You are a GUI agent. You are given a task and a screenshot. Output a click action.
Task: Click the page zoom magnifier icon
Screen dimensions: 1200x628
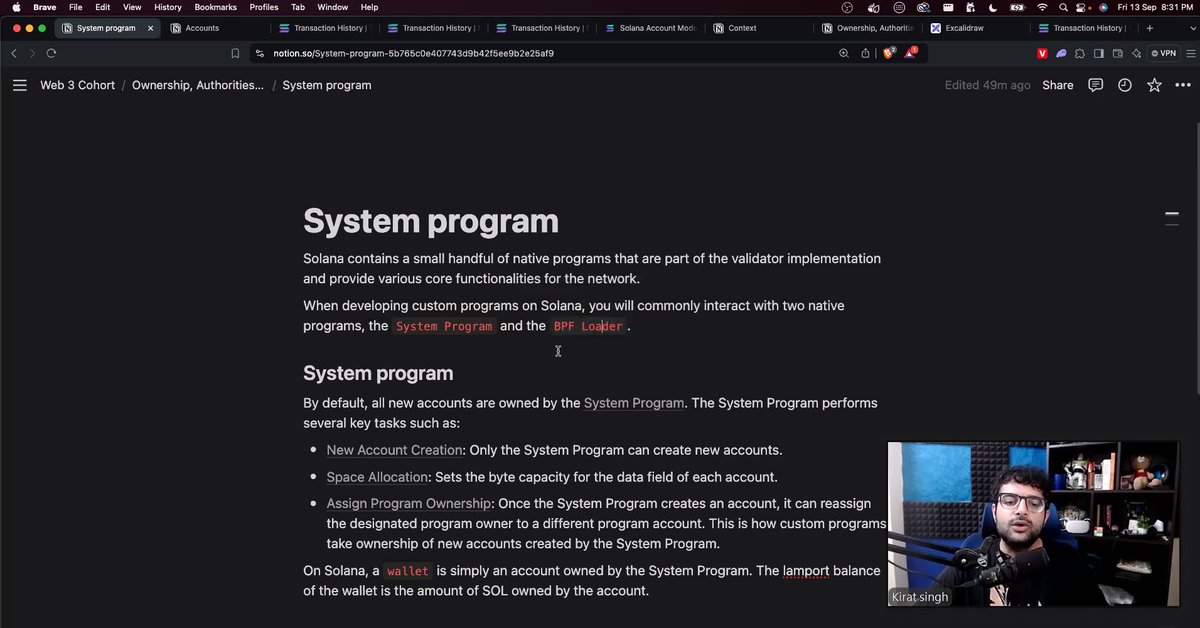(x=844, y=53)
